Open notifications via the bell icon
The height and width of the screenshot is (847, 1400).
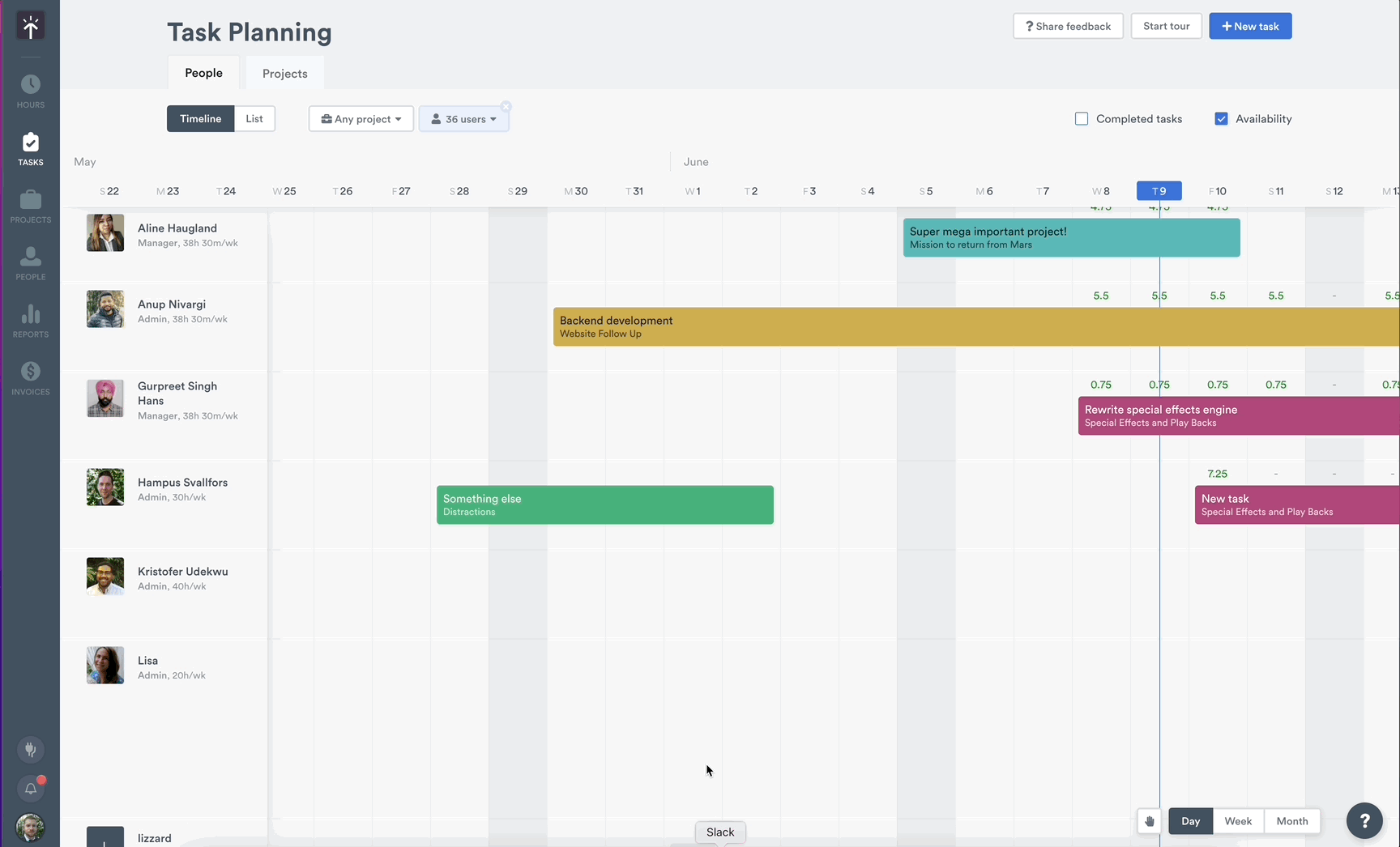(x=30, y=788)
